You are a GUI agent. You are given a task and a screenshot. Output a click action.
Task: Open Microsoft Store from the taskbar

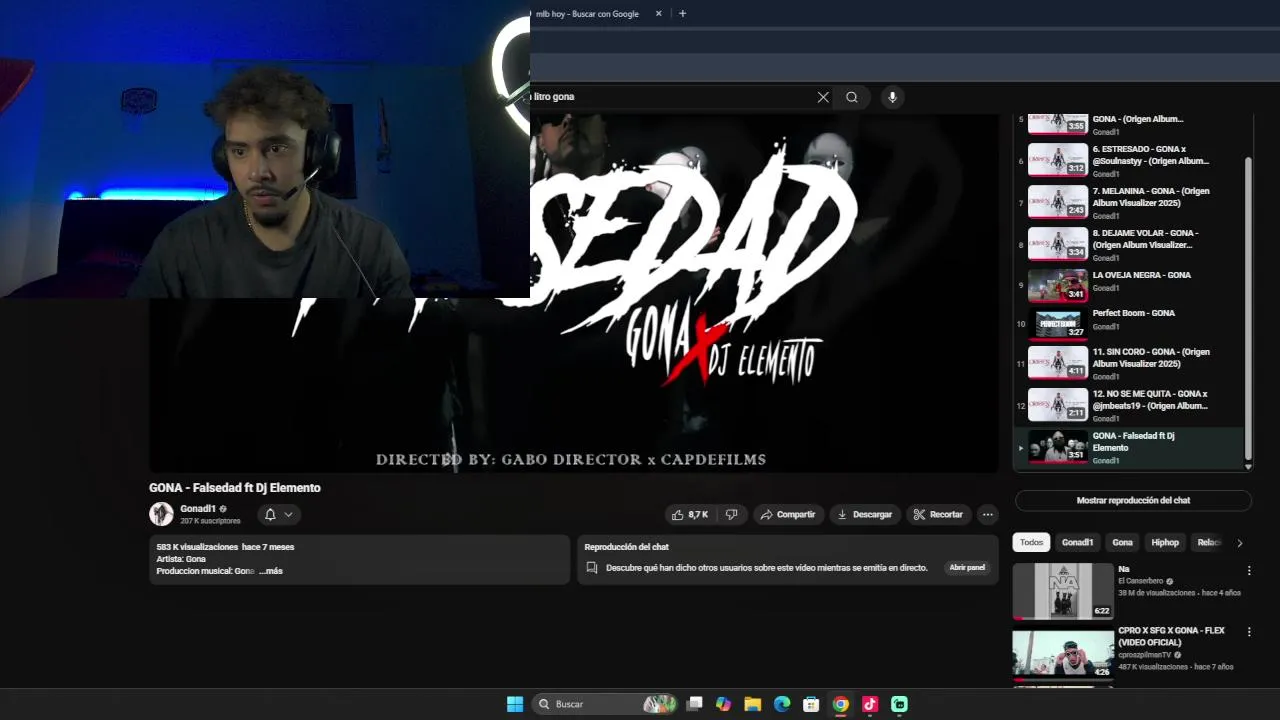[811, 704]
